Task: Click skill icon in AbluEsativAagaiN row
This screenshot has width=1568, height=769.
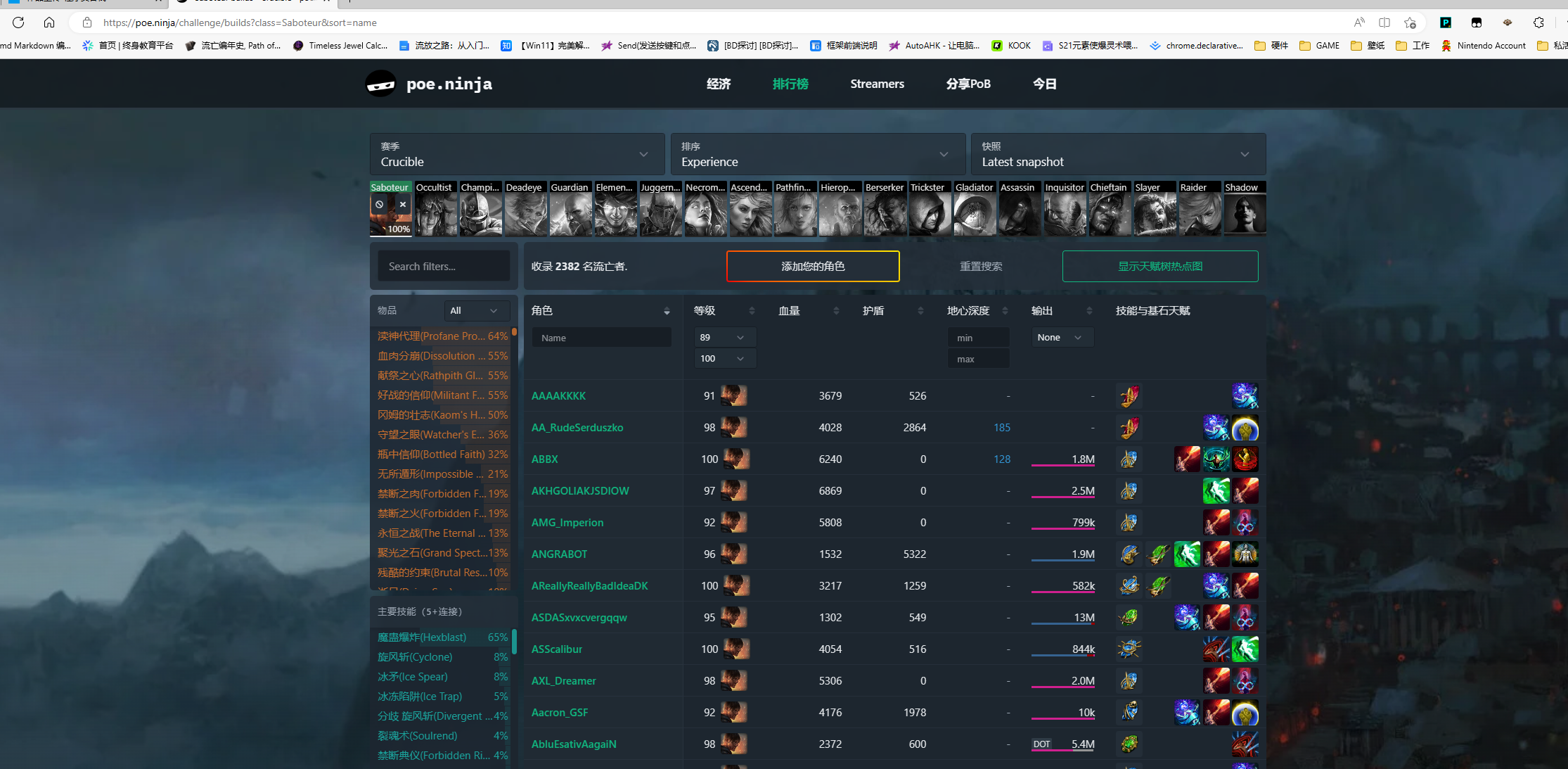Action: point(1129,744)
